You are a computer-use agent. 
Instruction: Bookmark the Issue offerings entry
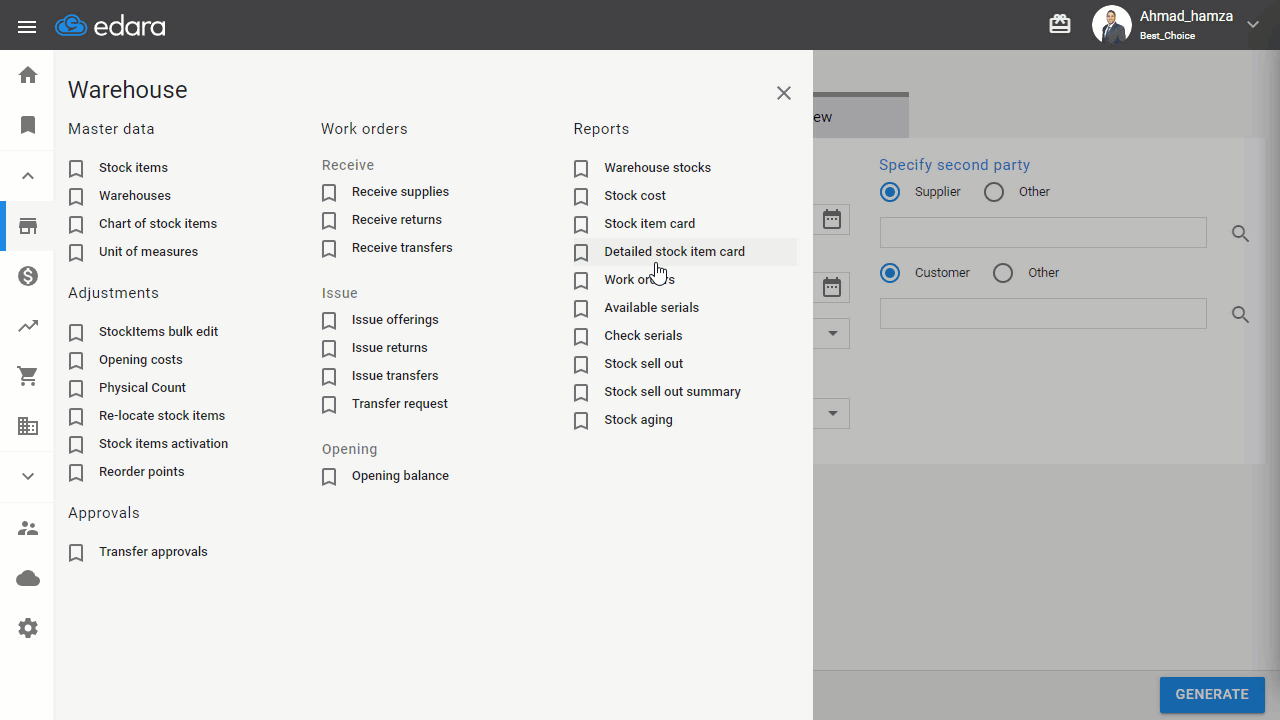(329, 321)
